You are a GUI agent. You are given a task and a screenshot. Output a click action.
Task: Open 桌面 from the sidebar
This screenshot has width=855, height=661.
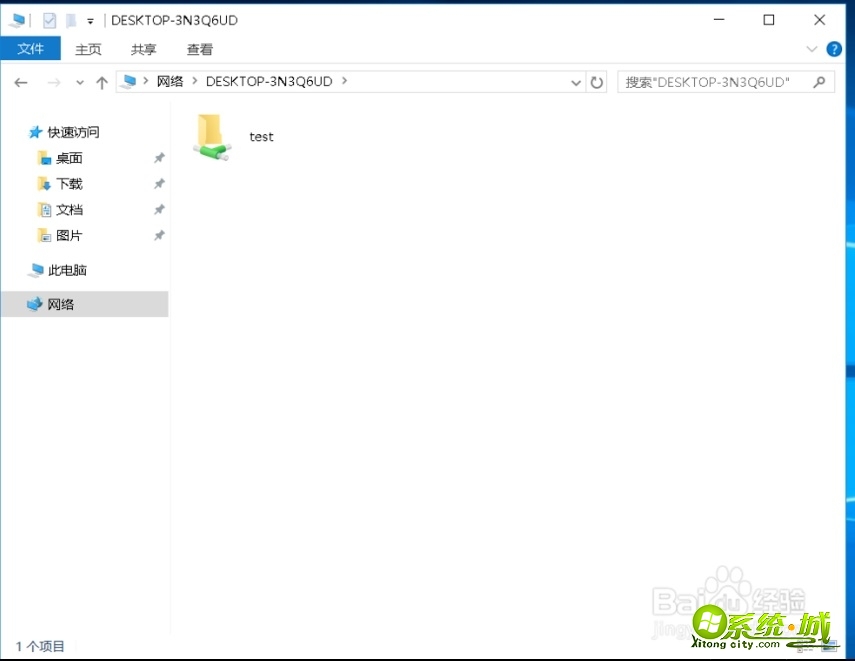pos(69,157)
